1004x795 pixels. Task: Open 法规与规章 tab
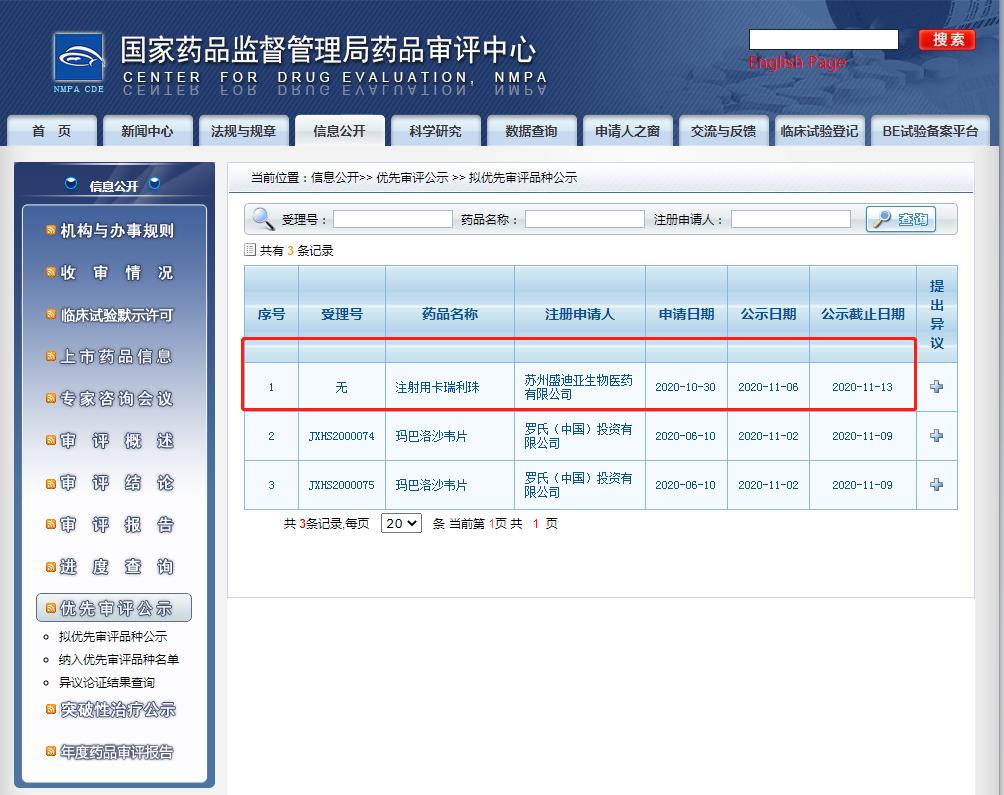[x=243, y=131]
